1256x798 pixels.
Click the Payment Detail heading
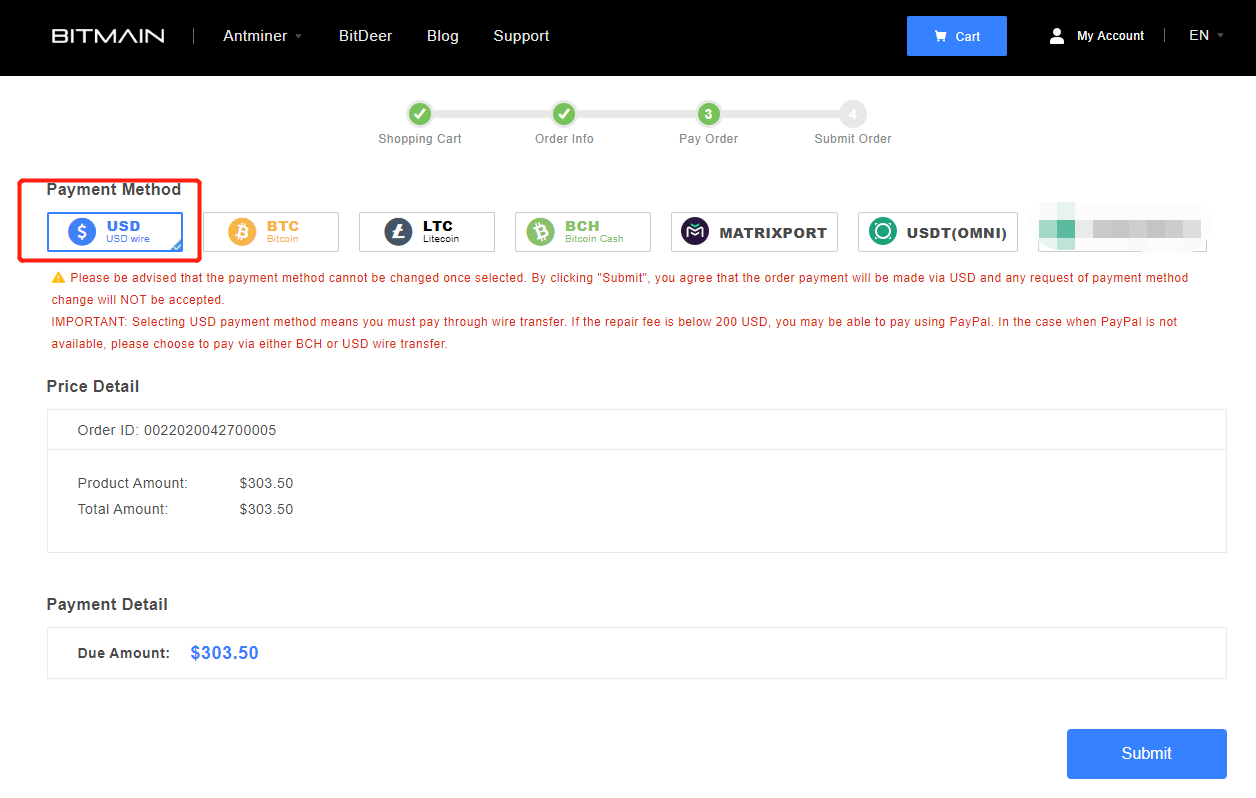pos(107,605)
